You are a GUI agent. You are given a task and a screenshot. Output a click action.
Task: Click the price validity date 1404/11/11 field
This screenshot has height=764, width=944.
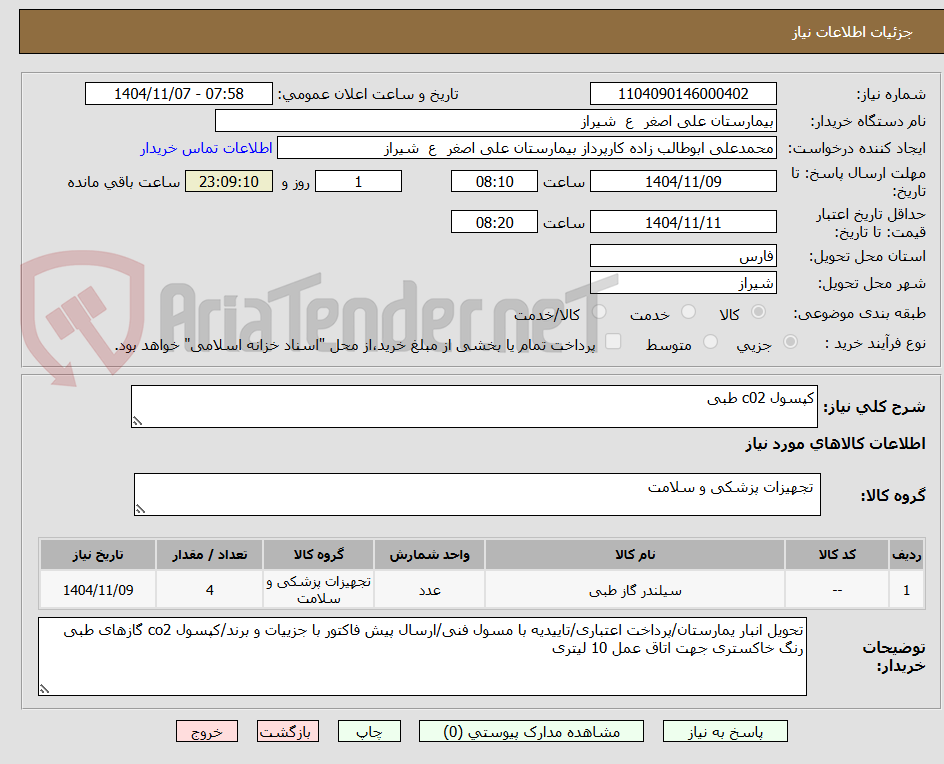(x=683, y=222)
